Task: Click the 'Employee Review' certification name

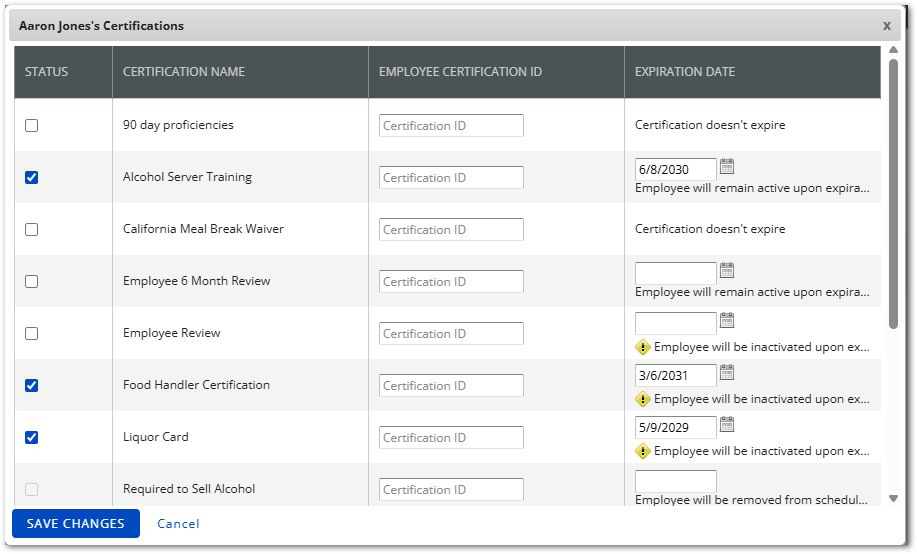Action: pos(171,333)
